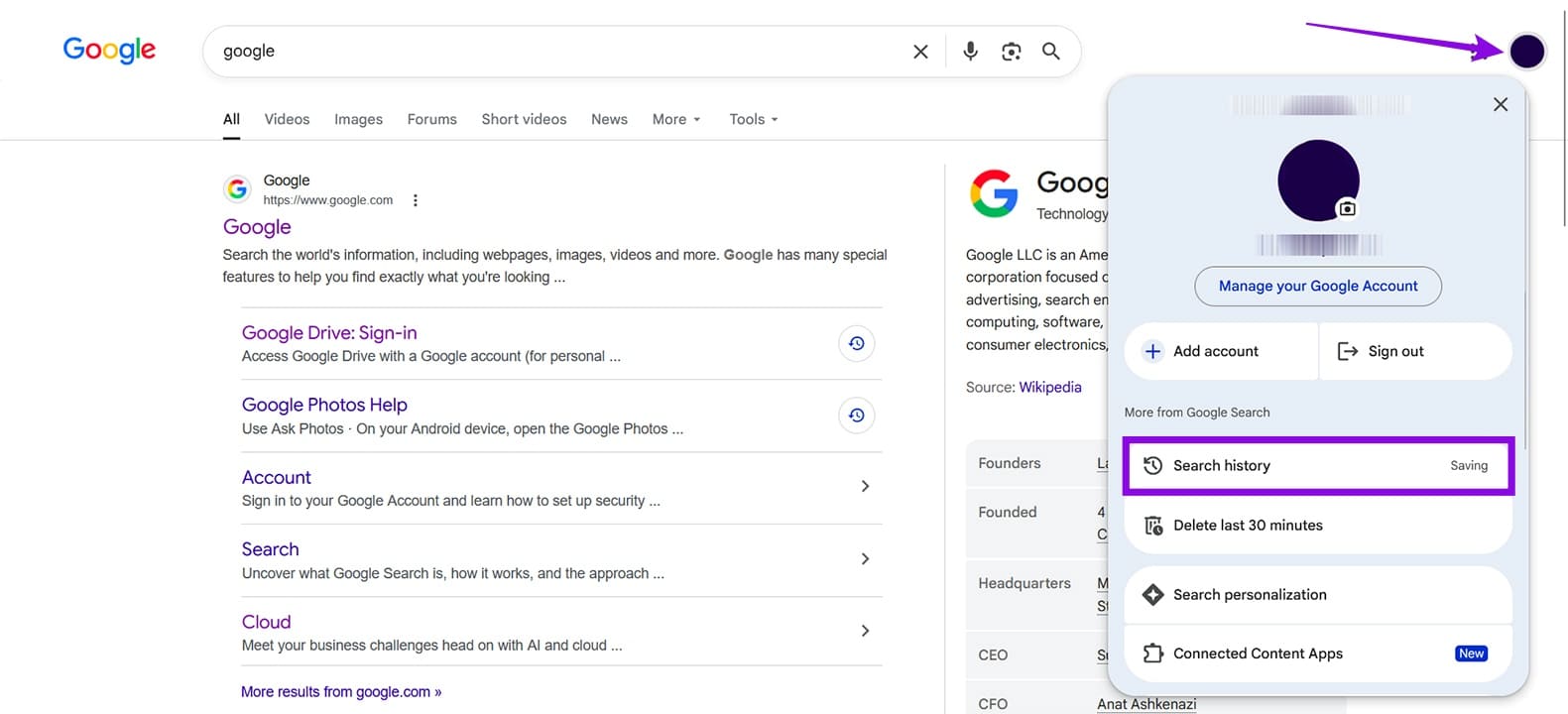Expand the Cloud sitelink chevron
The height and width of the screenshot is (714, 1568).
pos(865,631)
